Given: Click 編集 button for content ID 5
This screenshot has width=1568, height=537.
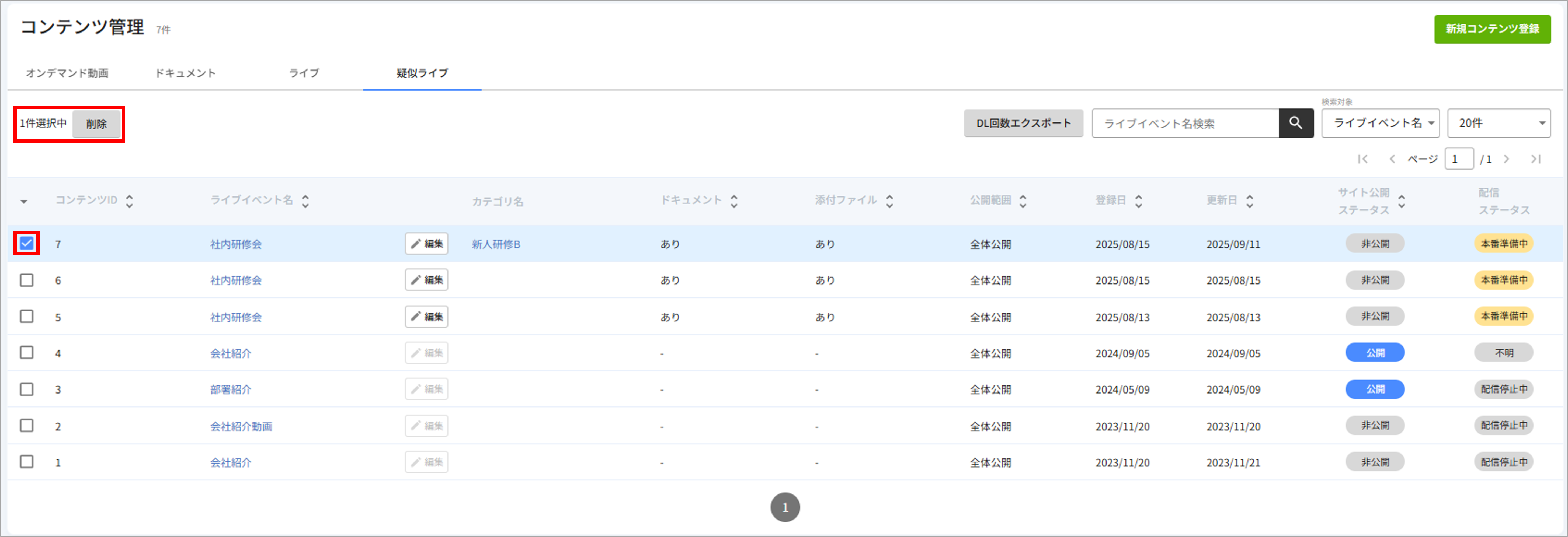Looking at the screenshot, I should (426, 317).
